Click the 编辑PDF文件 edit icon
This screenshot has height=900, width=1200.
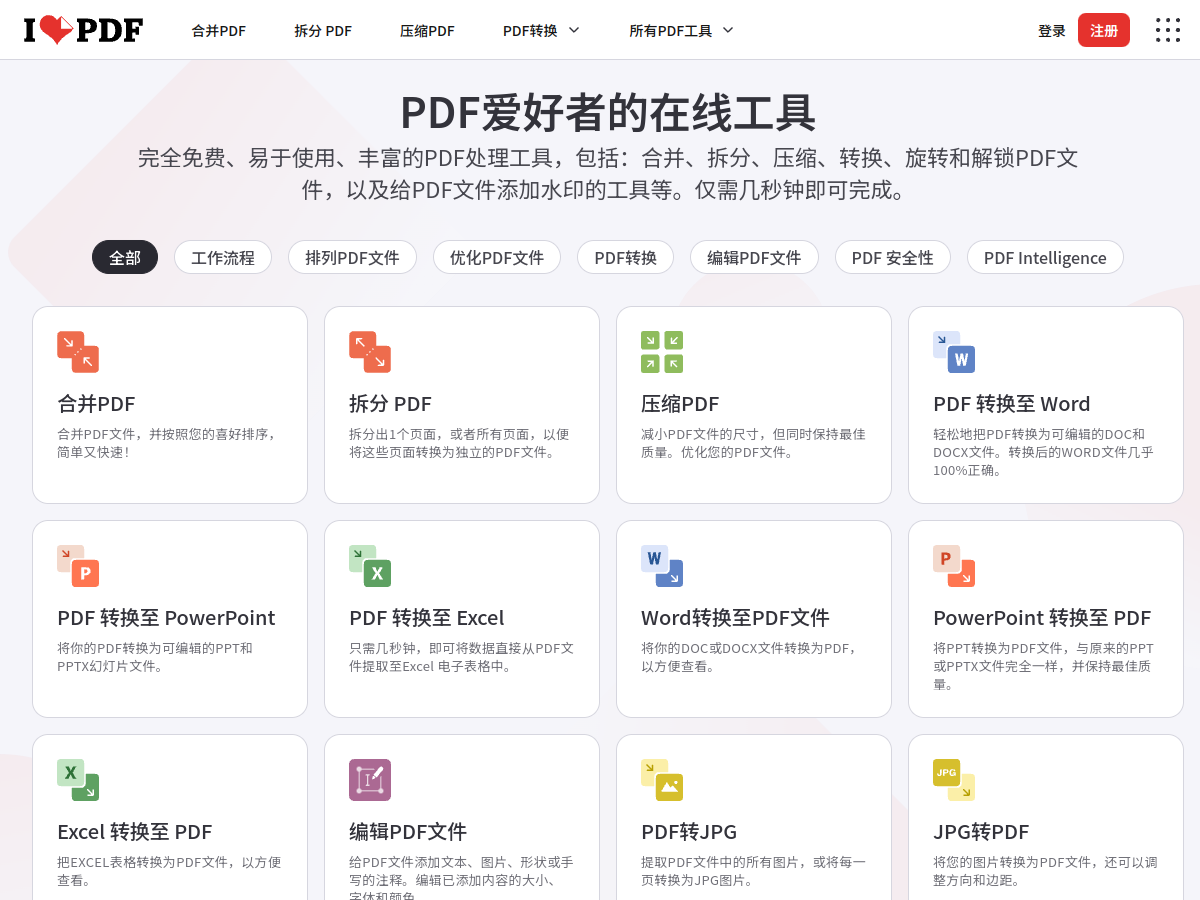370,780
